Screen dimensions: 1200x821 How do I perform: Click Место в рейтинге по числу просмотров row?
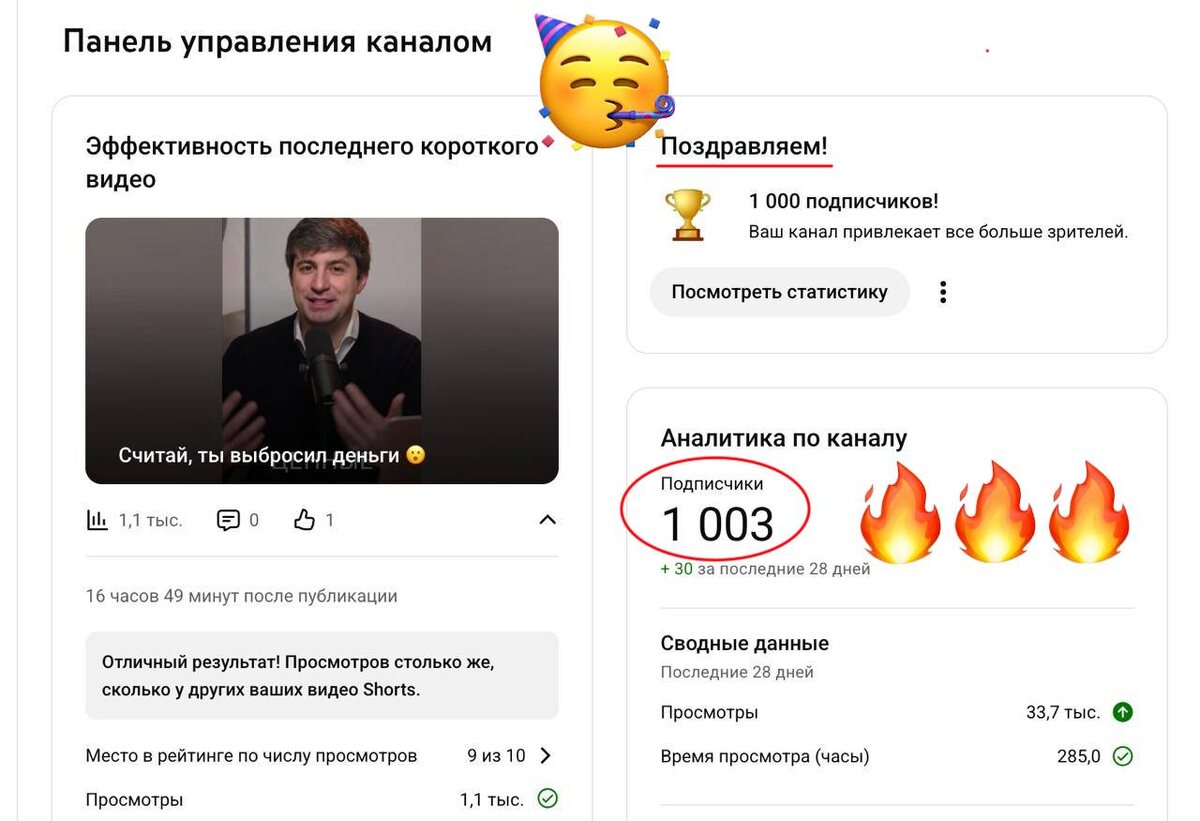pyautogui.click(x=322, y=756)
